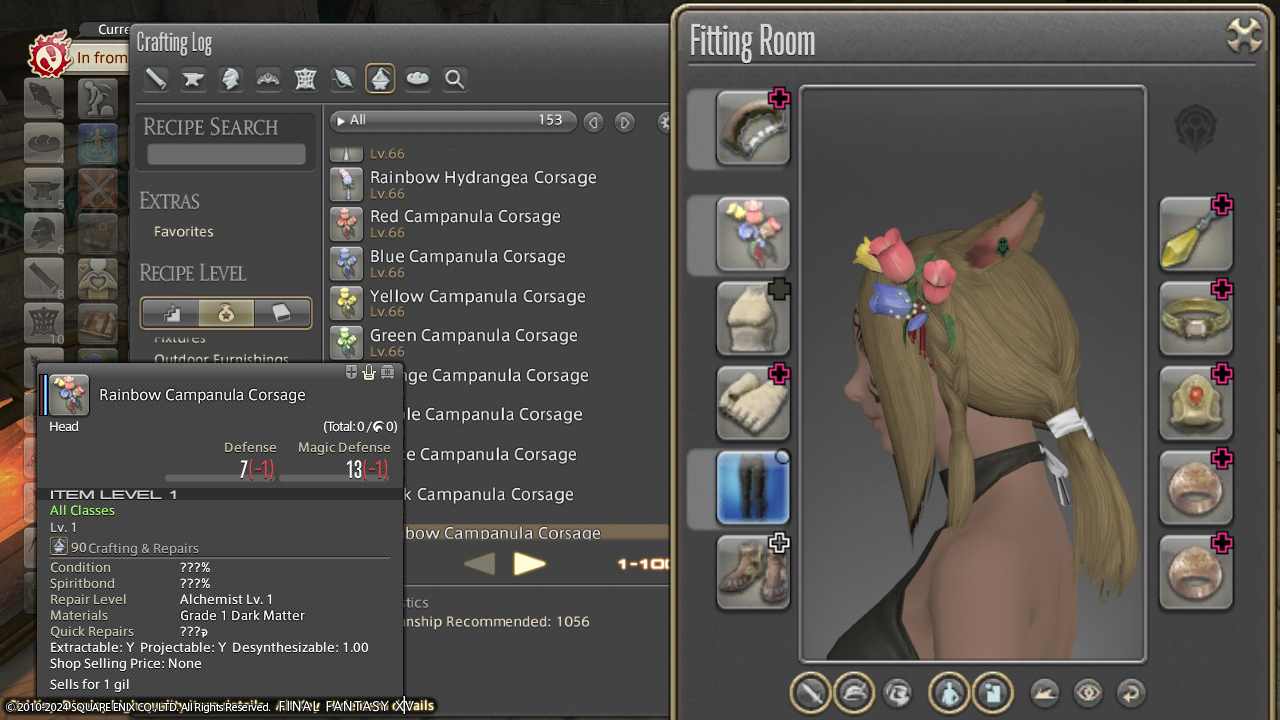Image resolution: width=1280 pixels, height=720 pixels.
Task: Select the Blacksmith anvil class icon
Action: [x=193, y=79]
